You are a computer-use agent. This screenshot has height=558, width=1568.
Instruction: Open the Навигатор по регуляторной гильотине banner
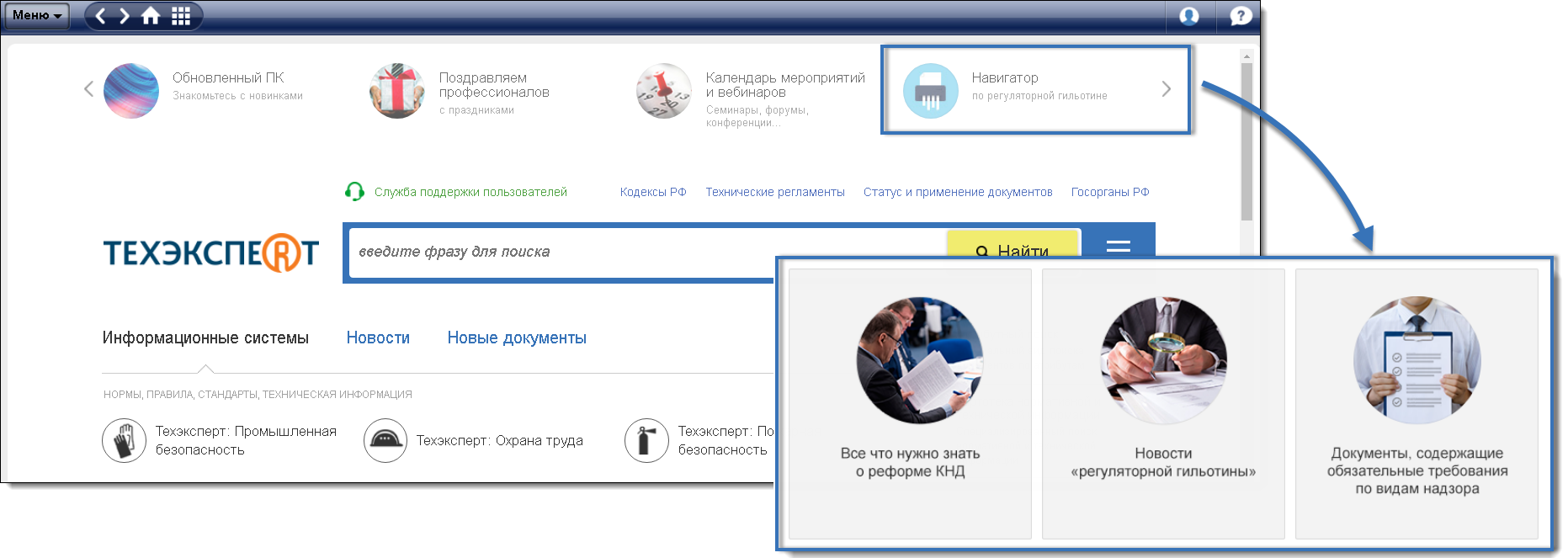pos(1036,89)
